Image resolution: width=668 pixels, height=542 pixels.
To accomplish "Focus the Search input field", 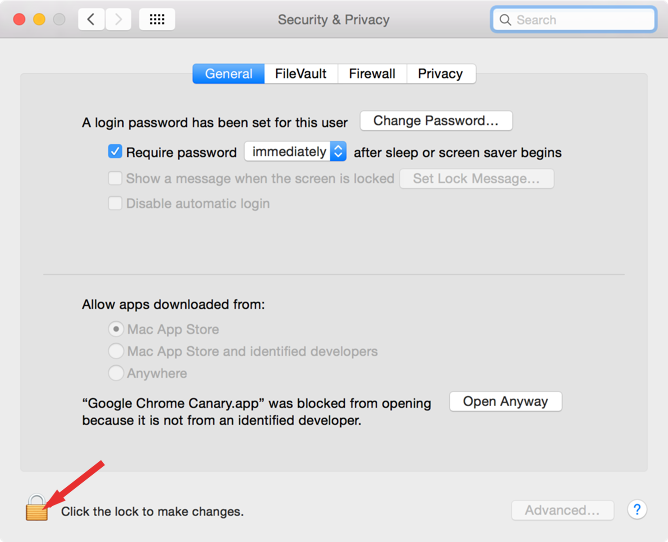I will [573, 20].
